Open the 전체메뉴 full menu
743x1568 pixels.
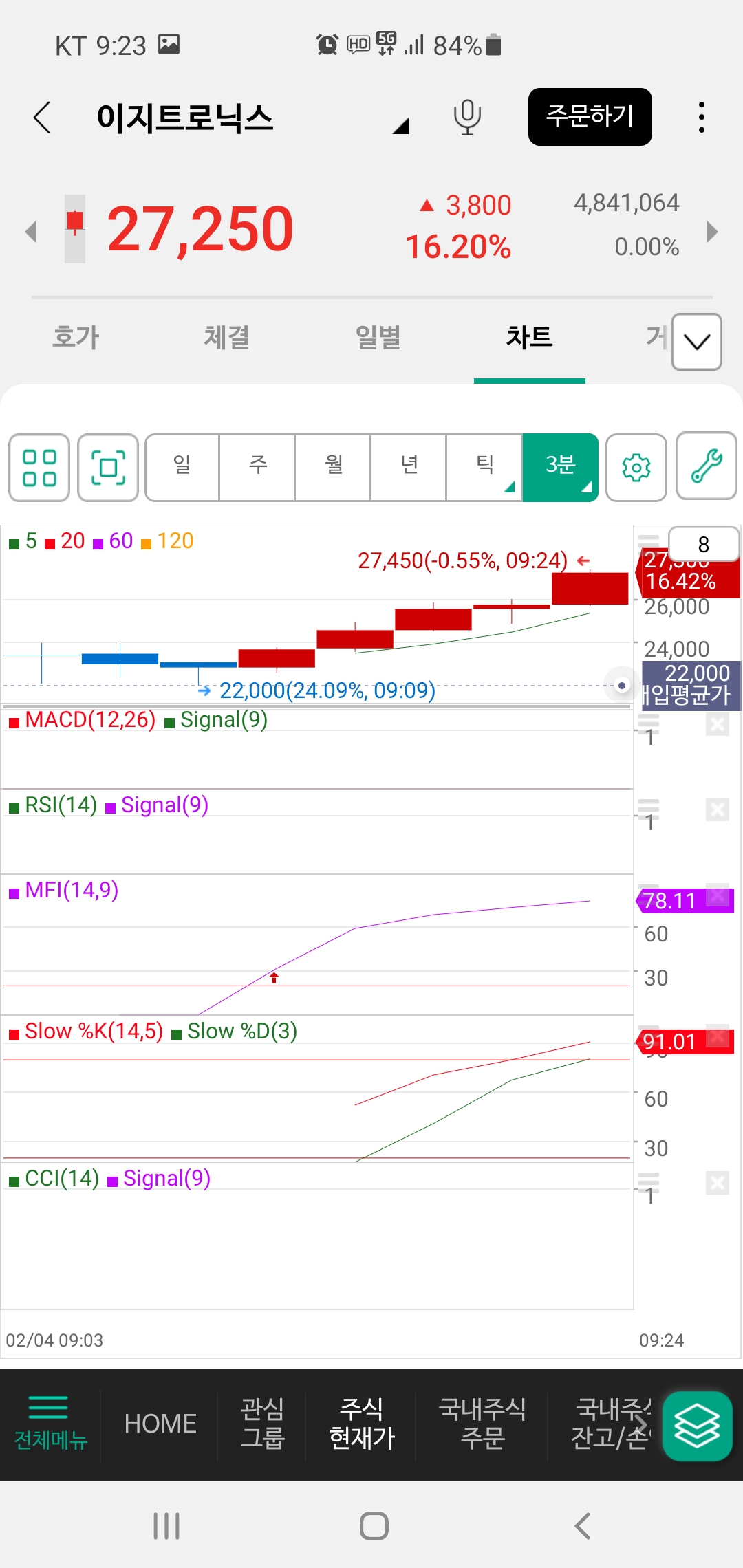50,1424
